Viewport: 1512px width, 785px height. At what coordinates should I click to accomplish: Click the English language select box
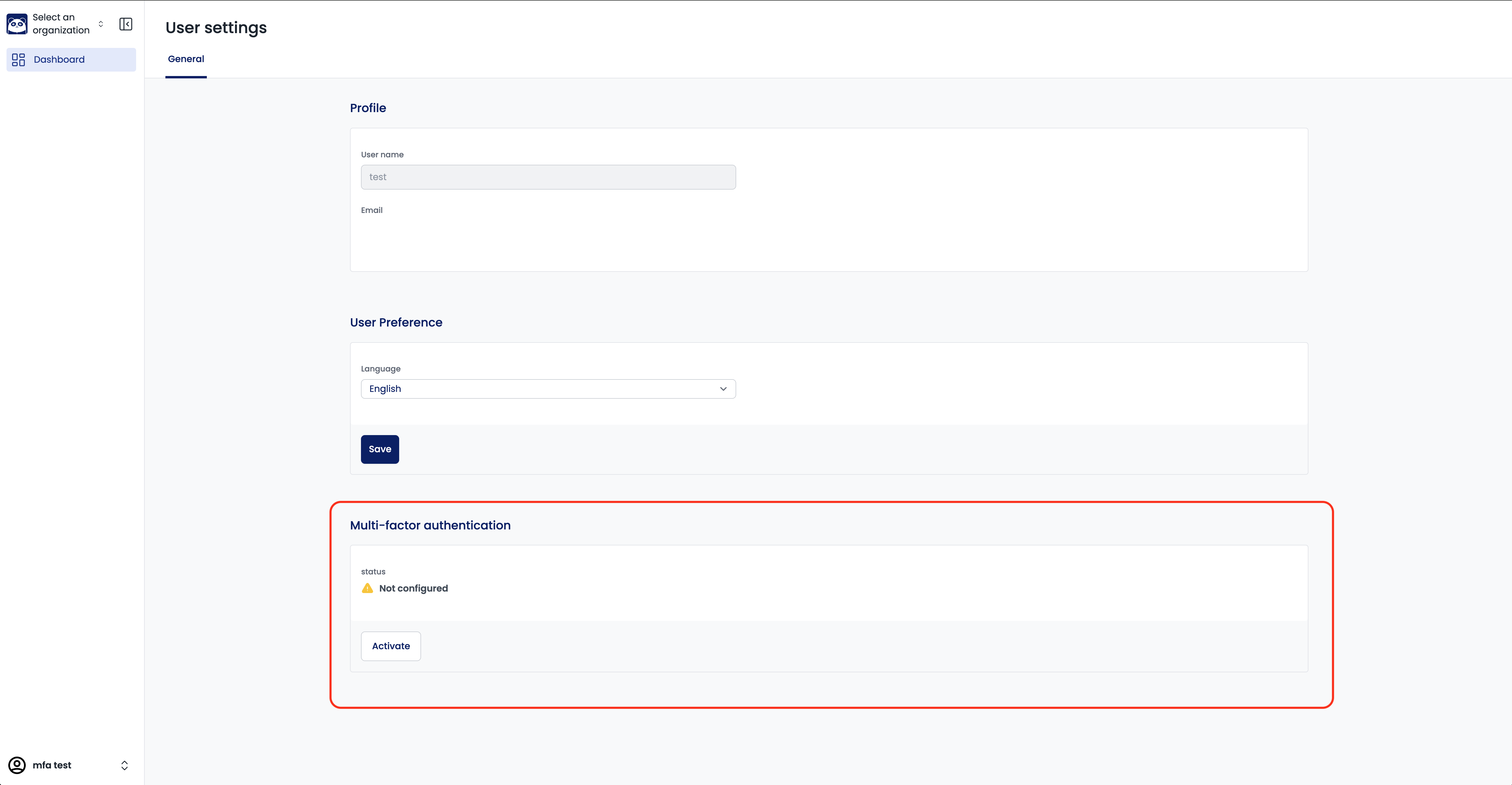tap(540, 389)
